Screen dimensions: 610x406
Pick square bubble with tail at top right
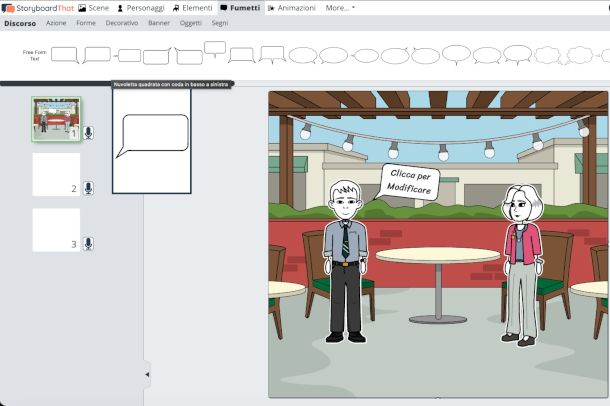point(157,56)
